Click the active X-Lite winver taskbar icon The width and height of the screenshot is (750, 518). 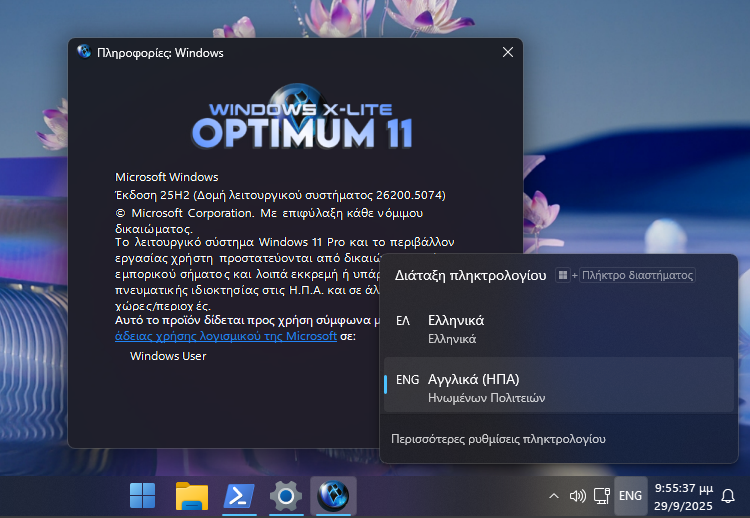click(x=333, y=495)
